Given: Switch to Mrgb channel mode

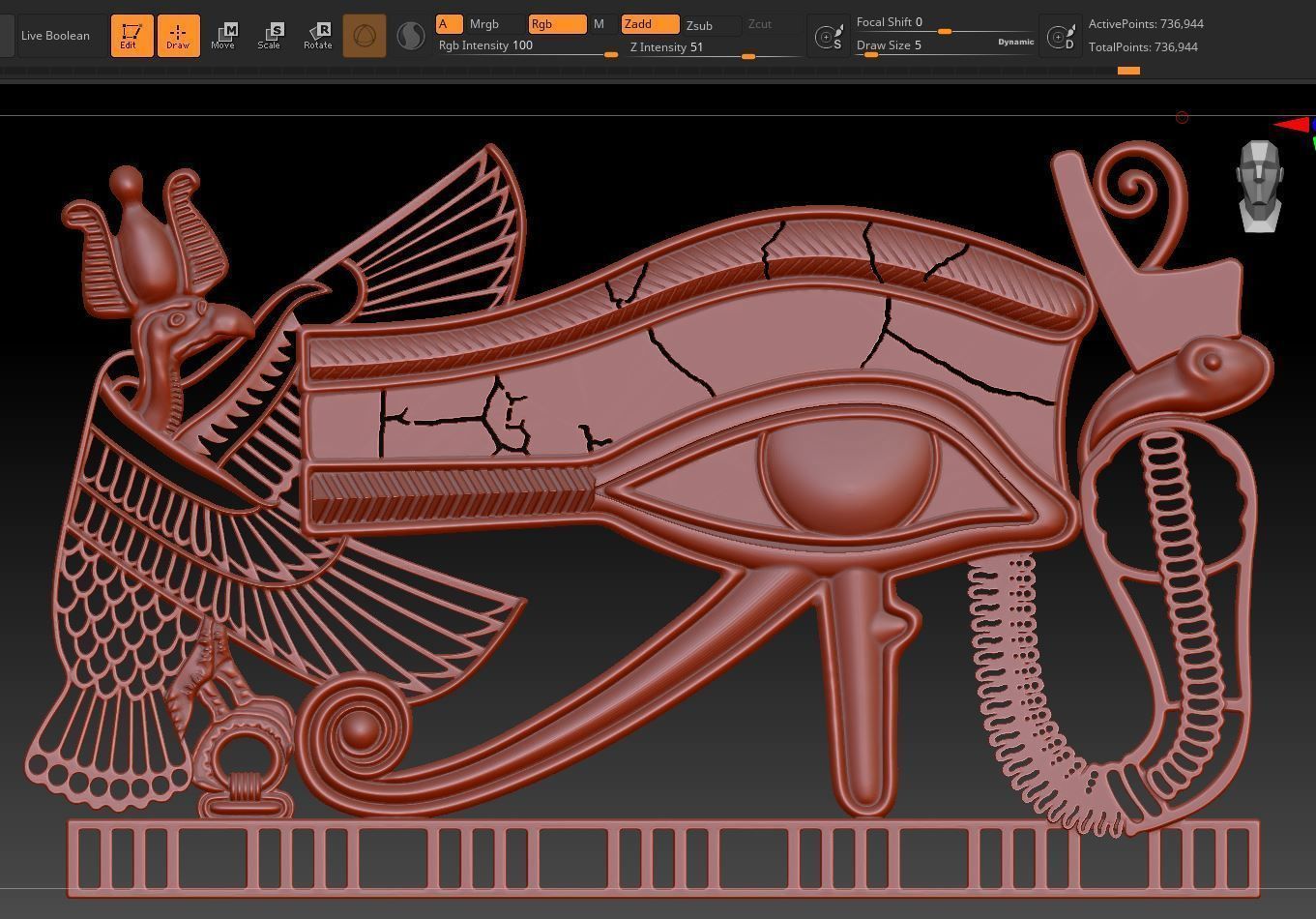Looking at the screenshot, I should pyautogui.click(x=495, y=24).
